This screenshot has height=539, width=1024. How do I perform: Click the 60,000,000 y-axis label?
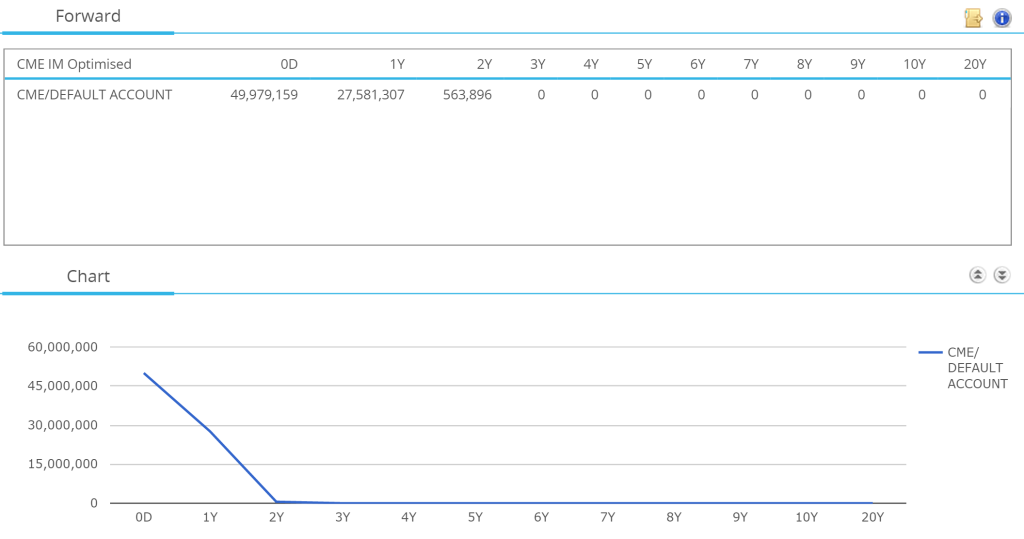click(x=63, y=347)
